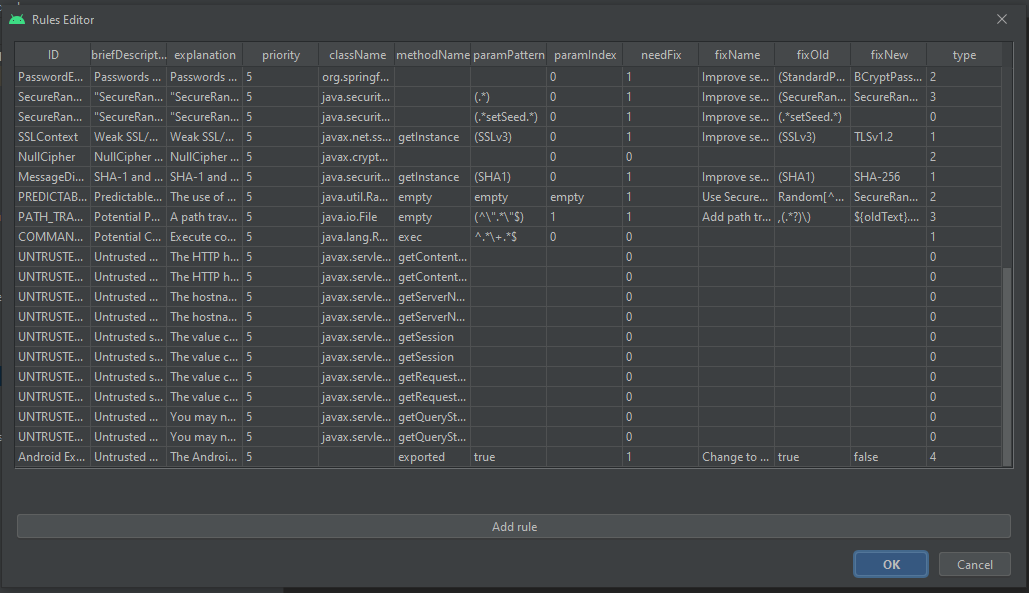Click the 'org.springf...' className cell
Viewport: 1029px width, 593px height.
coord(357,77)
